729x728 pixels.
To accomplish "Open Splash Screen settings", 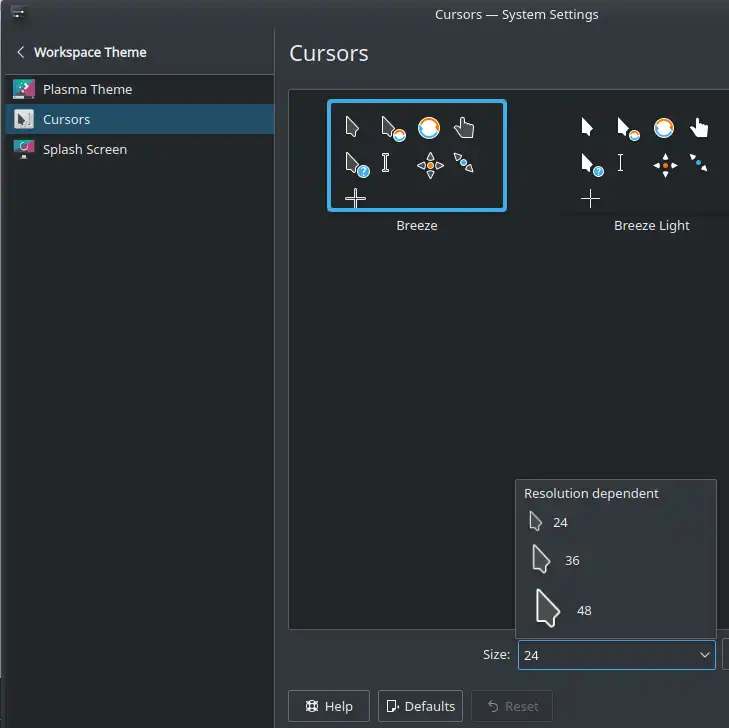I will [139, 149].
